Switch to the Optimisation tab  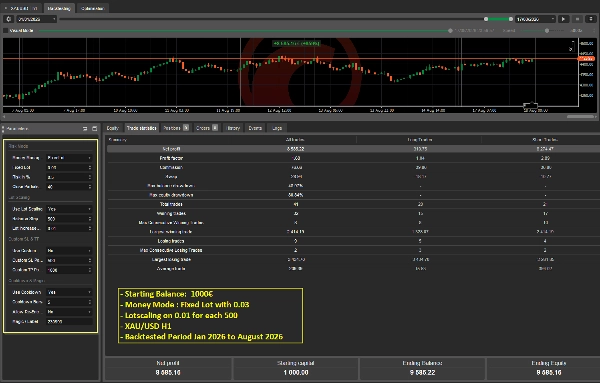(x=93, y=8)
